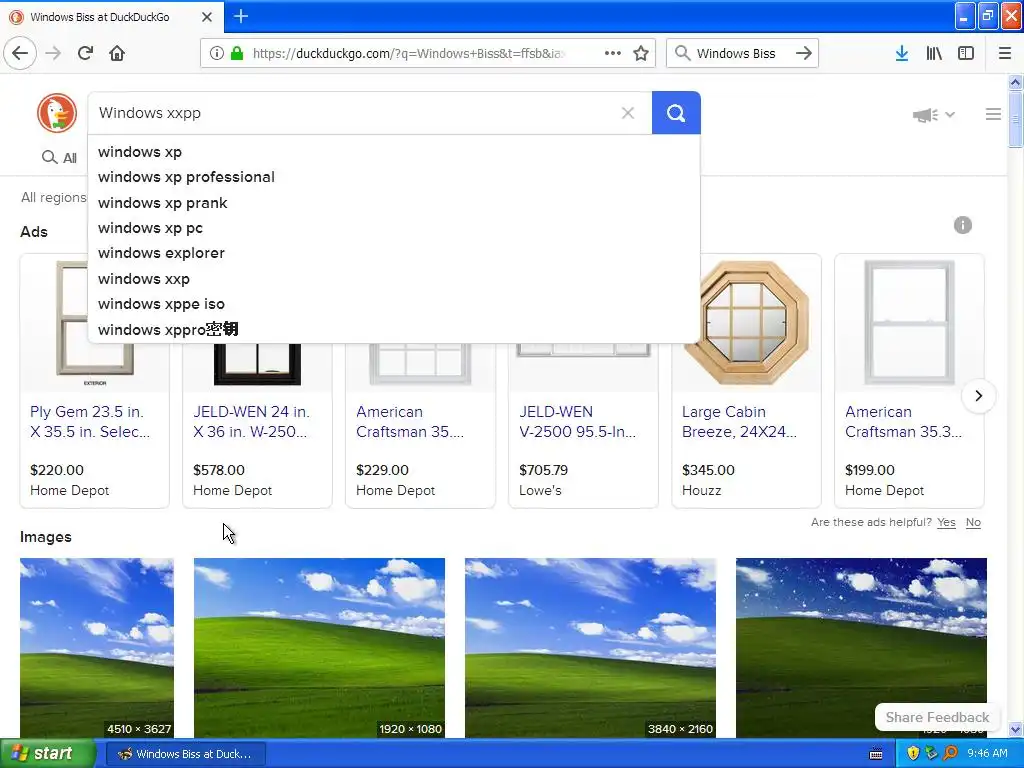Viewport: 1024px width, 768px height.
Task: Choose suggestion "windows xp pc"
Action: tap(394, 228)
